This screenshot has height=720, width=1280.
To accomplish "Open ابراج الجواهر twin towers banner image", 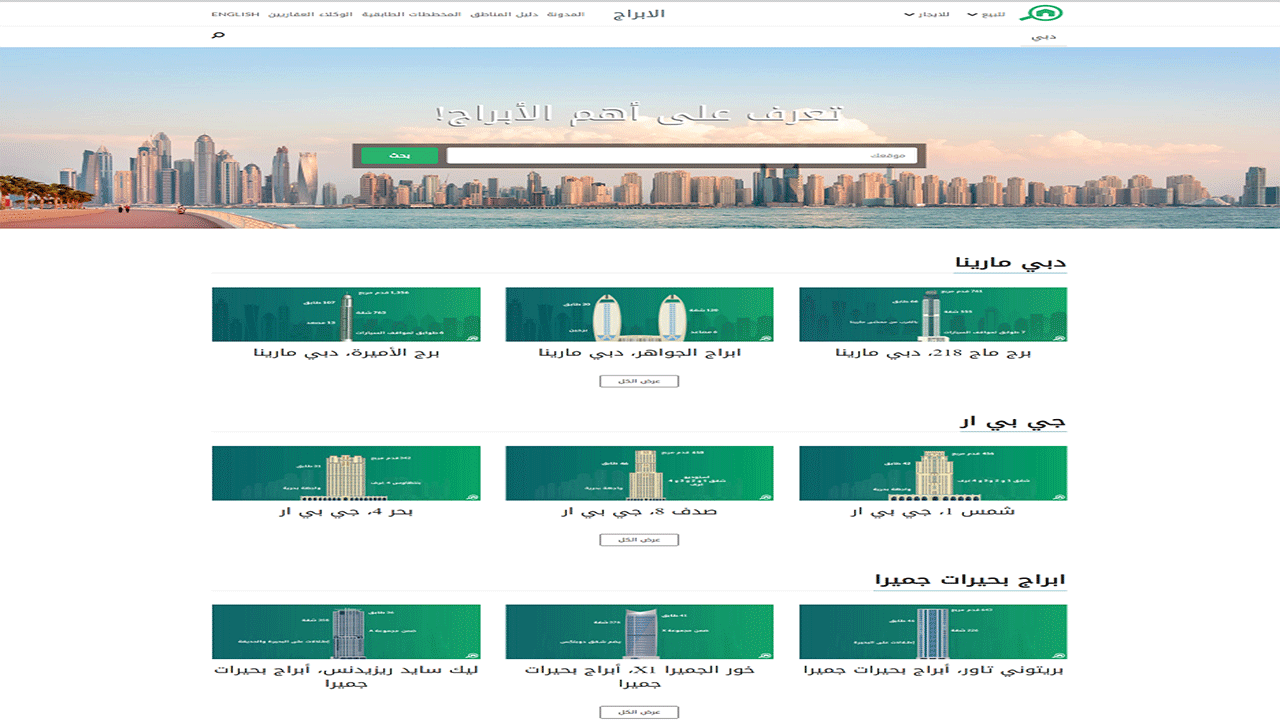I will click(639, 315).
